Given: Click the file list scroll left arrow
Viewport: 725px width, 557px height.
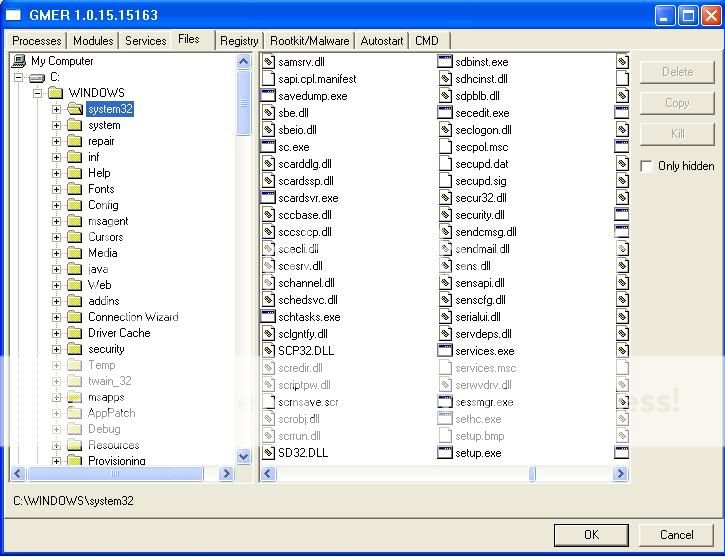Looking at the screenshot, I should click(268, 473).
